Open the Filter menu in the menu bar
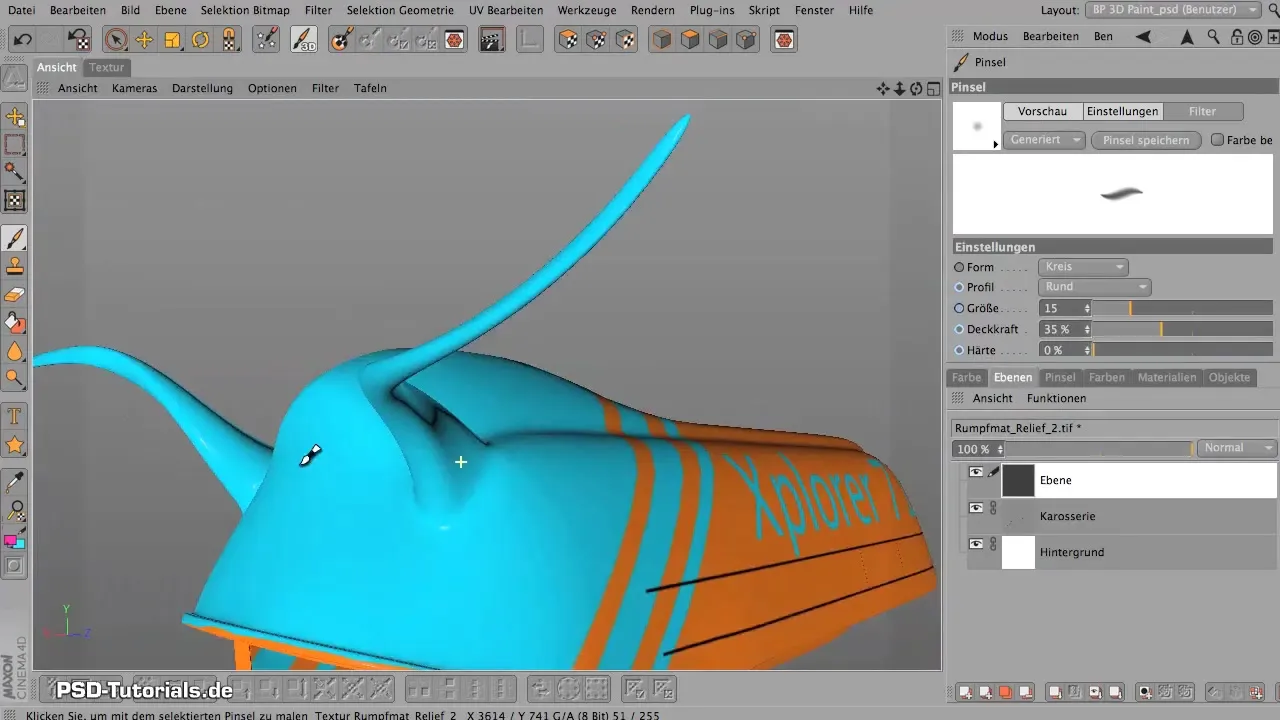This screenshot has width=1280, height=720. (x=319, y=10)
